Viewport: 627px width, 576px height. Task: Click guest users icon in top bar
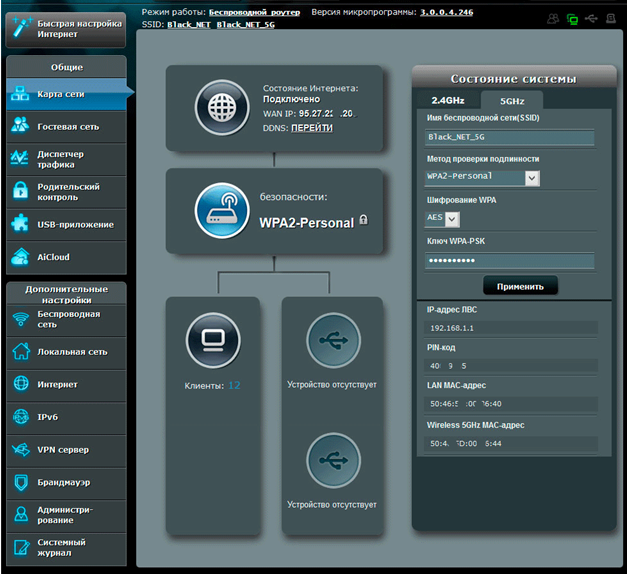pos(553,18)
